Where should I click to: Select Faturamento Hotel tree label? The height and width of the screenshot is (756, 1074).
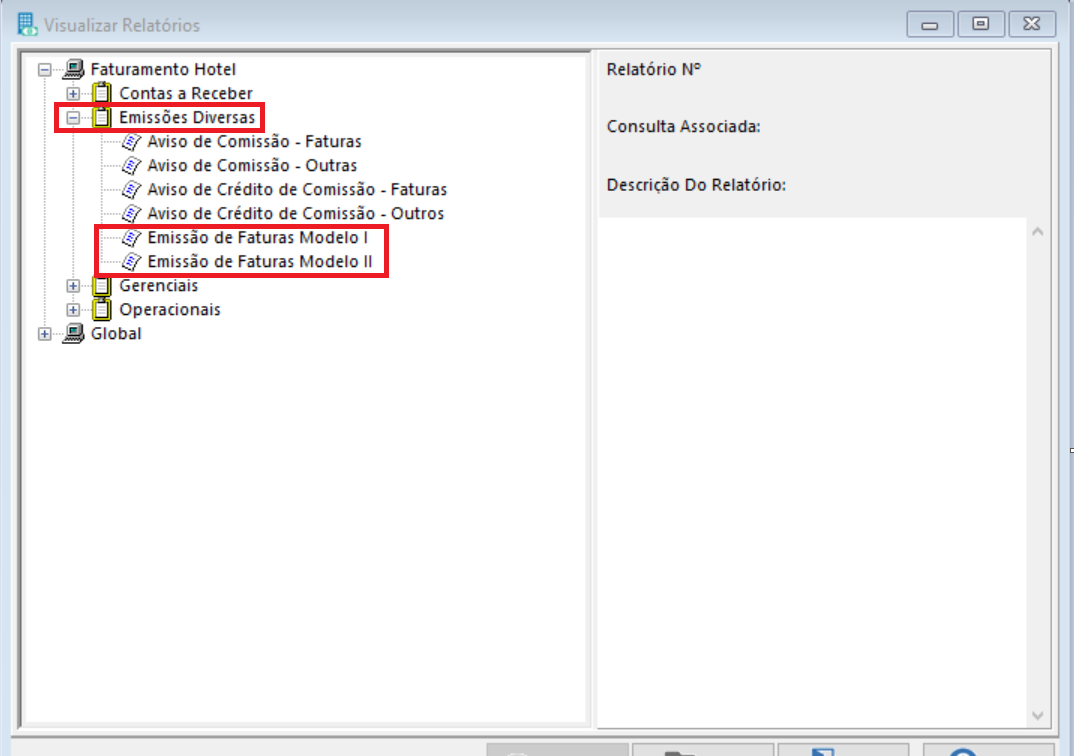163,69
